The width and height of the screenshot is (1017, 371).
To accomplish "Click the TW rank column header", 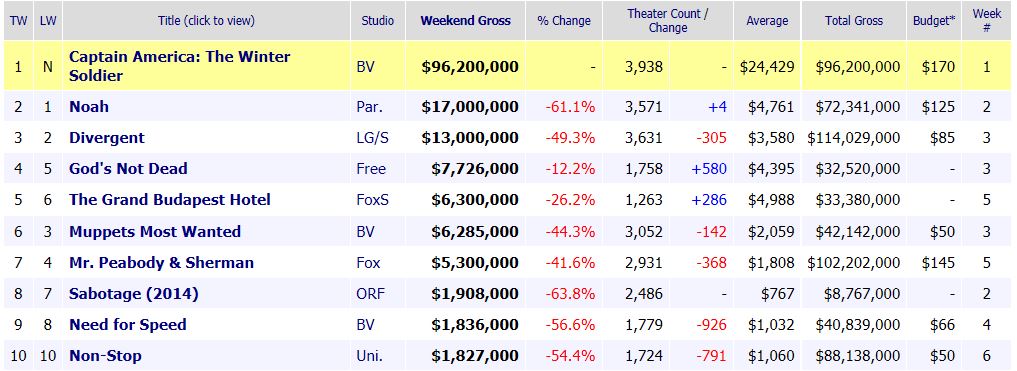I will point(19,21).
